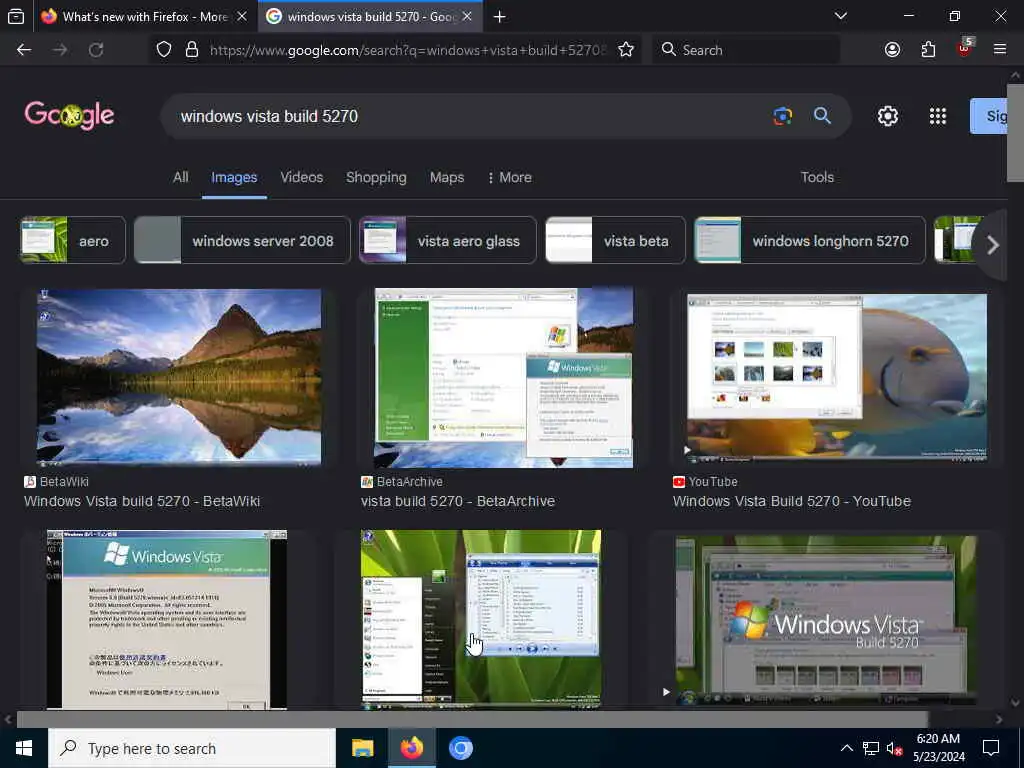Viewport: 1024px width, 768px height.
Task: Bookmark this page with the star
Action: tap(626, 50)
